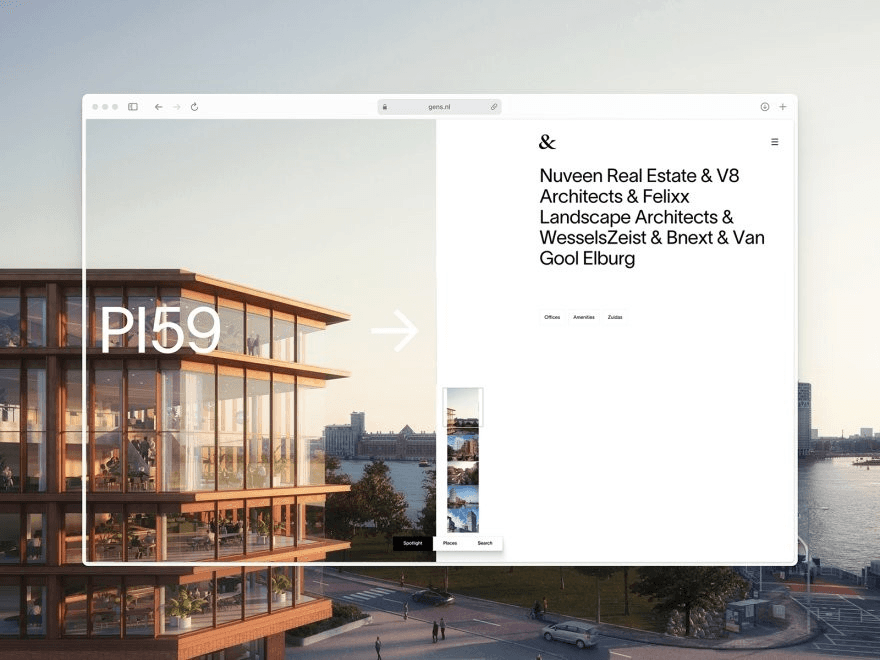Screen dimensions: 880x660
Task: Toggle the browser sidebar icon
Action: [131, 106]
